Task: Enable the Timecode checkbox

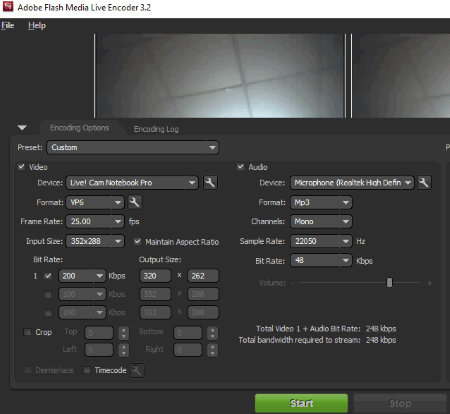Action: (87, 370)
